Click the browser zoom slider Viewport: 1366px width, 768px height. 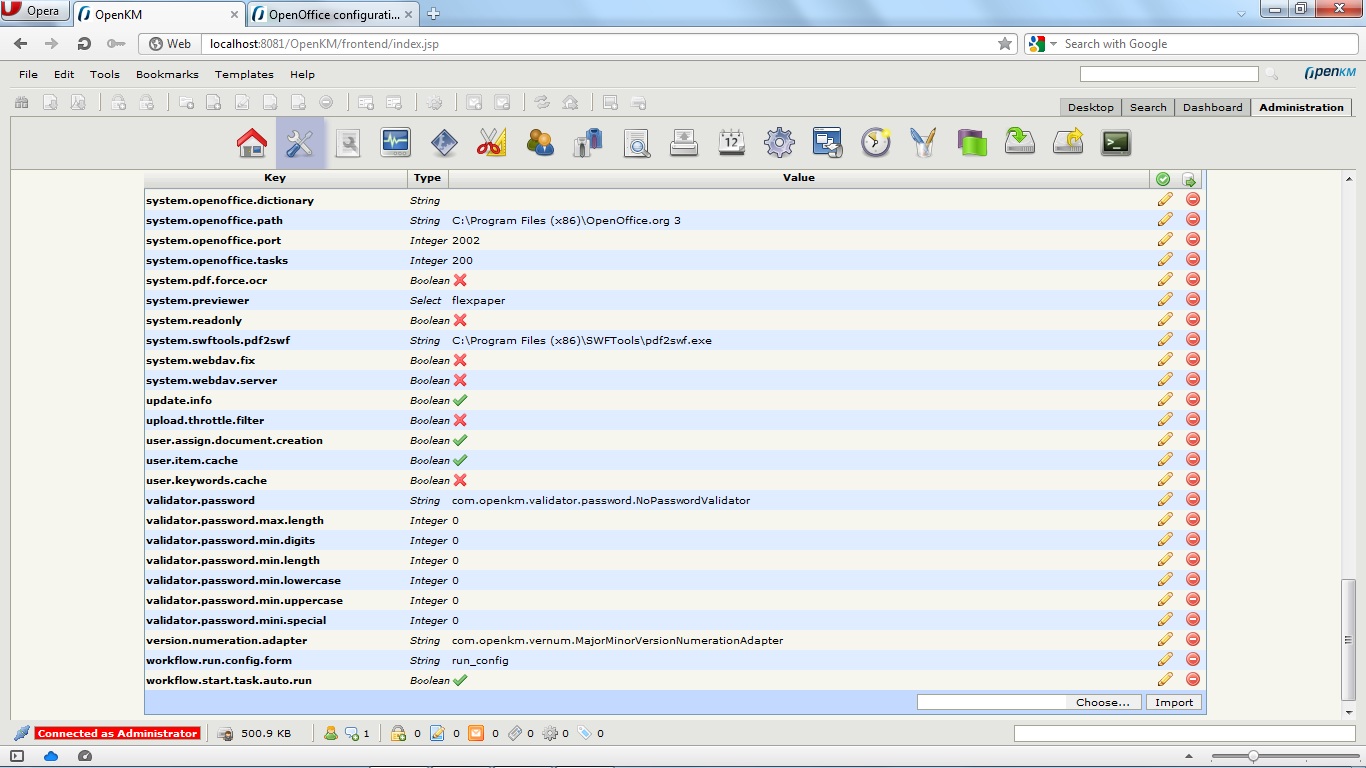[1252, 756]
